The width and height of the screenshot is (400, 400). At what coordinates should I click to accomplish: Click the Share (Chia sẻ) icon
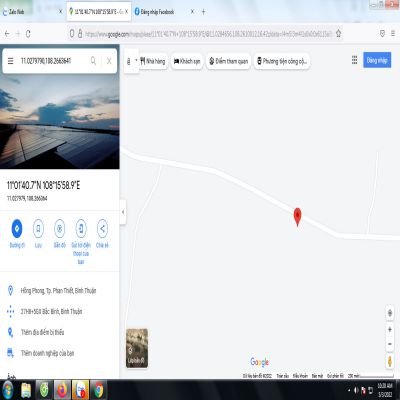[x=102, y=229]
